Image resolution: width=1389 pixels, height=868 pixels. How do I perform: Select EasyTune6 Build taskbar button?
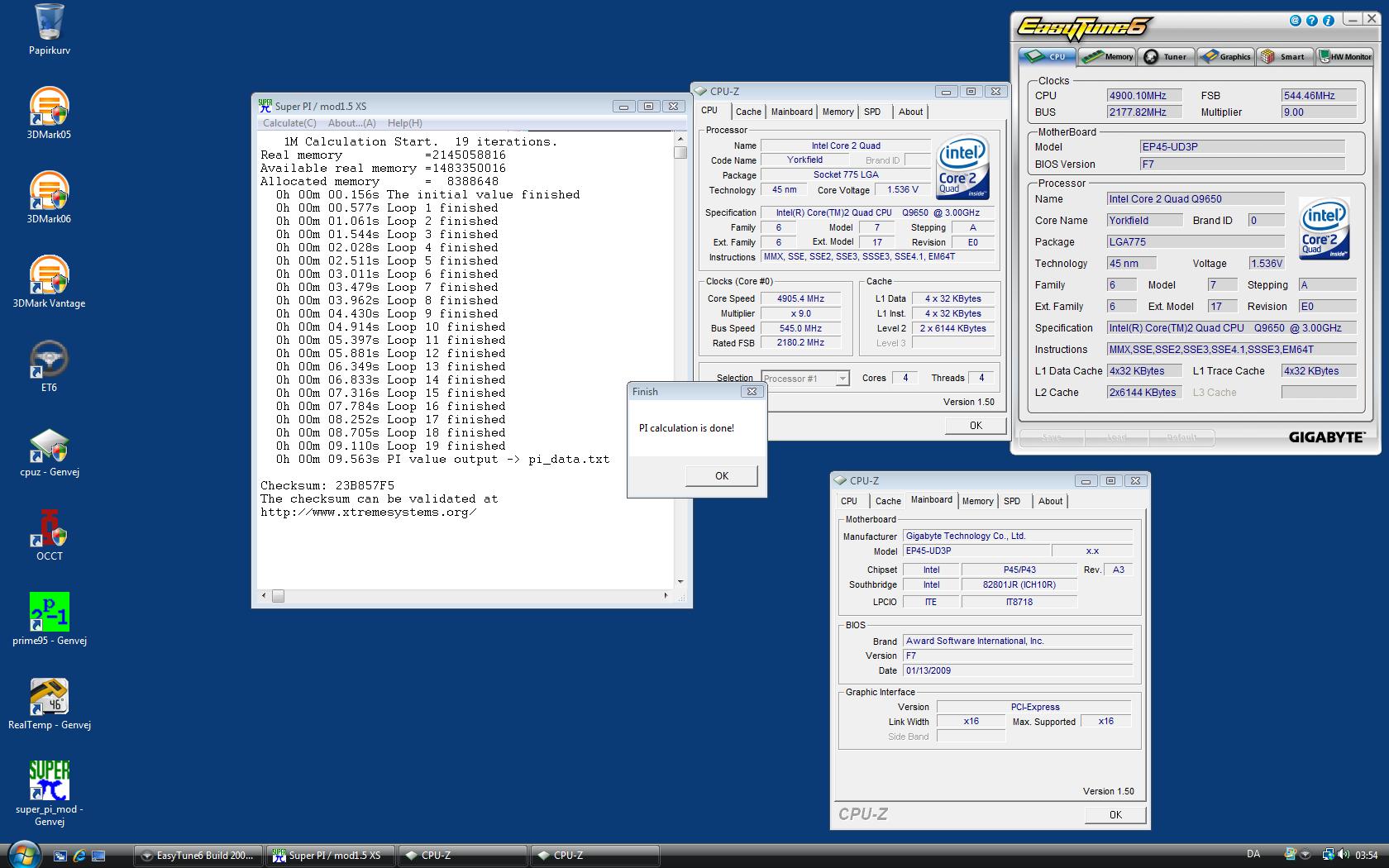tap(198, 856)
